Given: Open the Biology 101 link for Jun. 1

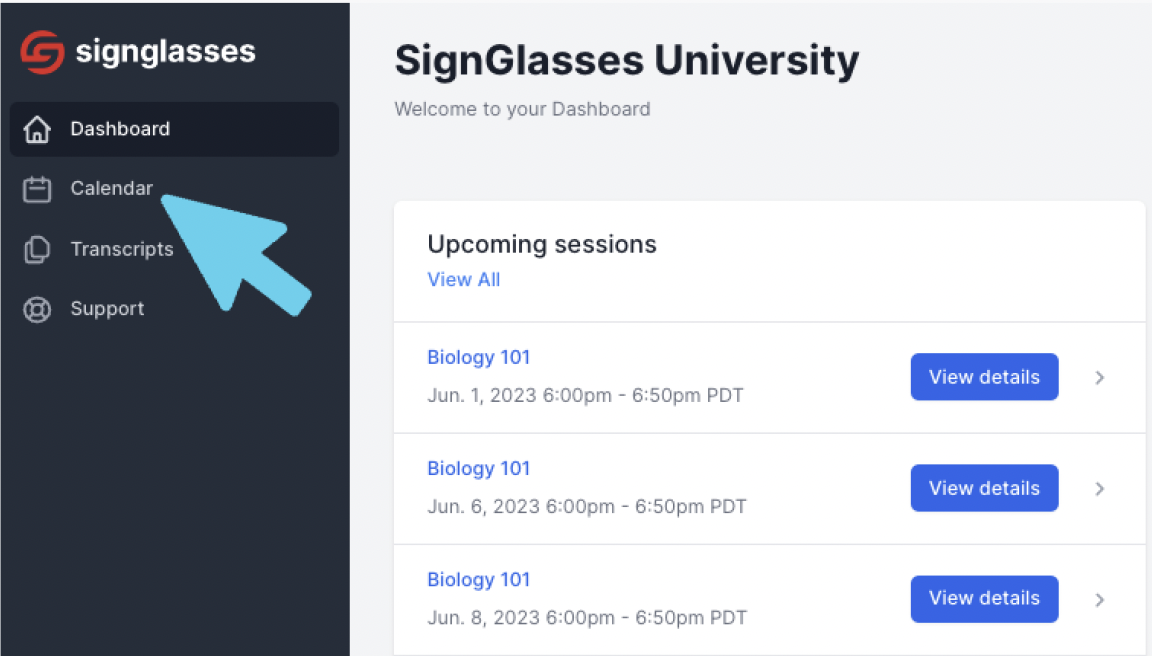Looking at the screenshot, I should [x=478, y=357].
